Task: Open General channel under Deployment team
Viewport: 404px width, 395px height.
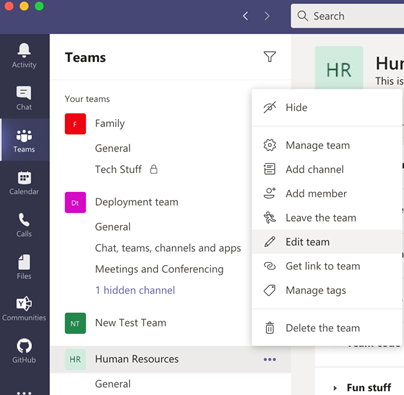Action: click(x=113, y=227)
